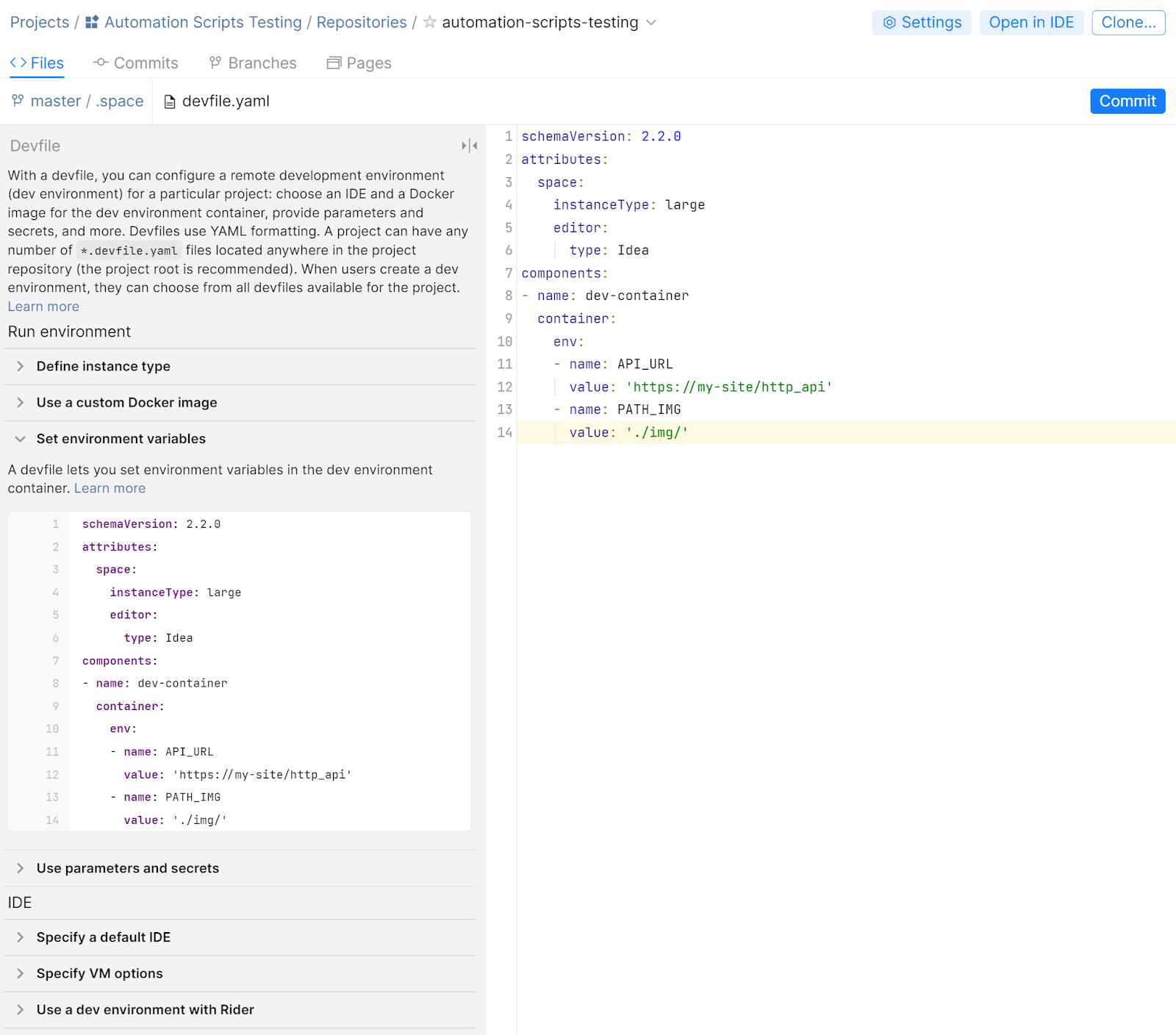The height and width of the screenshot is (1035, 1176).
Task: Expand Use parameters and secrets section
Action: tap(240, 868)
